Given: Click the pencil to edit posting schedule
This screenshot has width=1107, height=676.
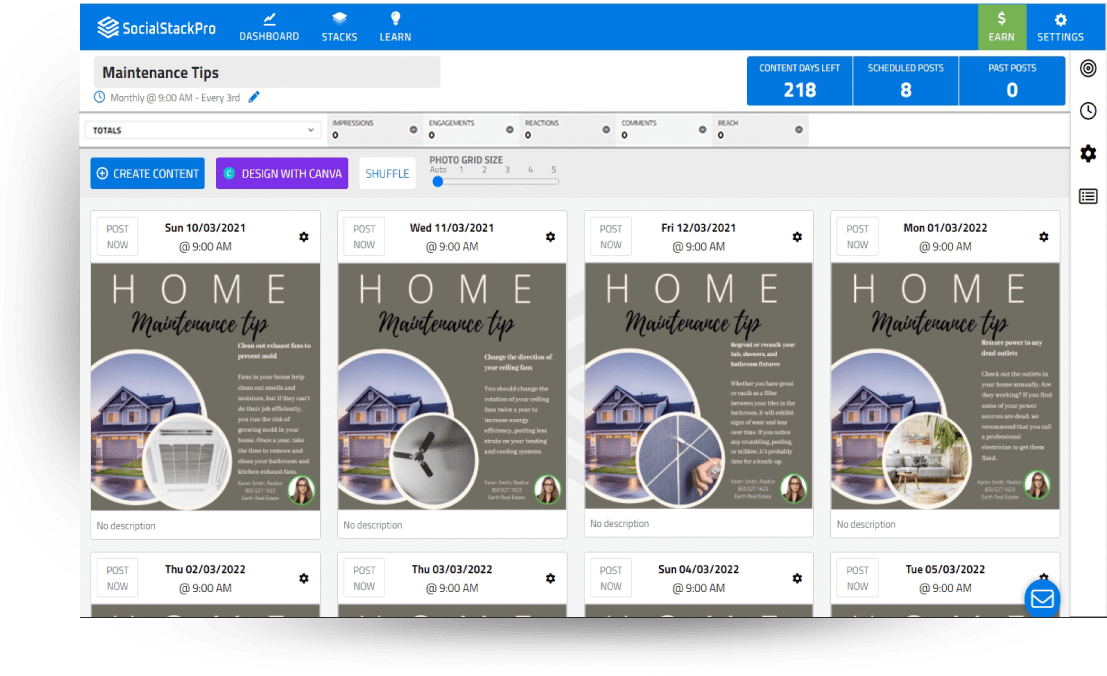Looking at the screenshot, I should [x=254, y=98].
